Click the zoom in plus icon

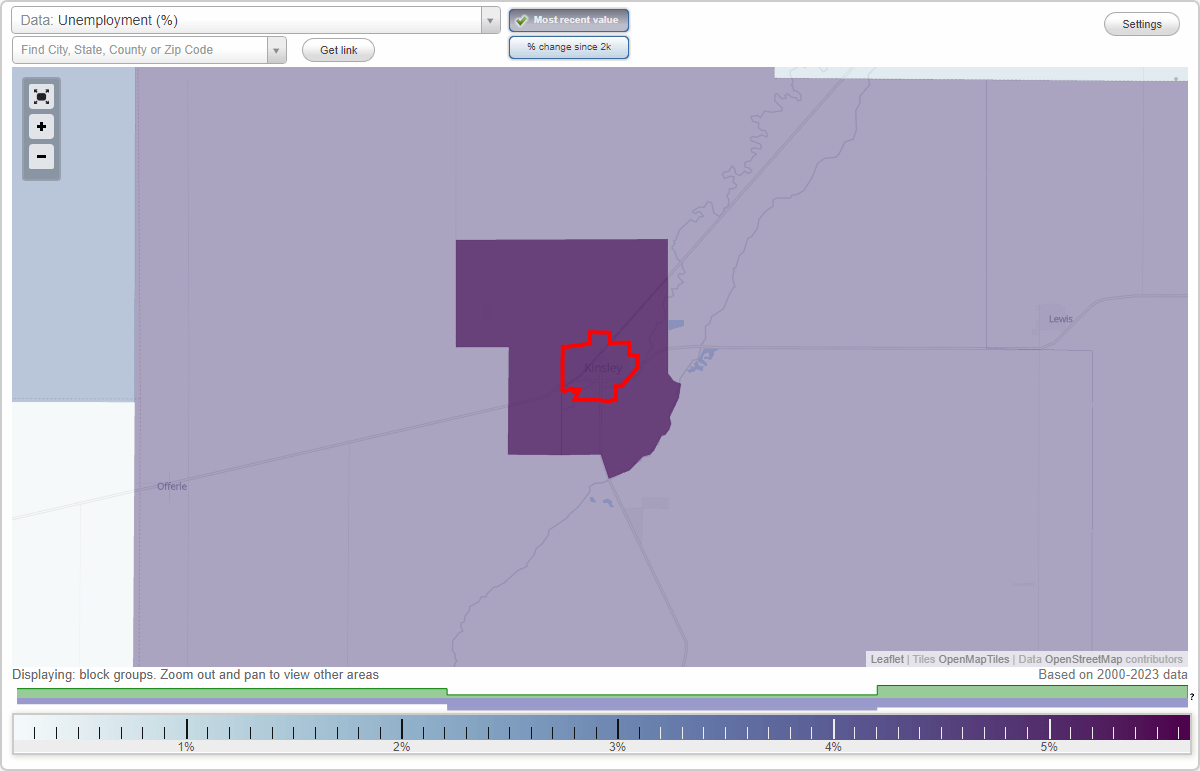(x=41, y=127)
